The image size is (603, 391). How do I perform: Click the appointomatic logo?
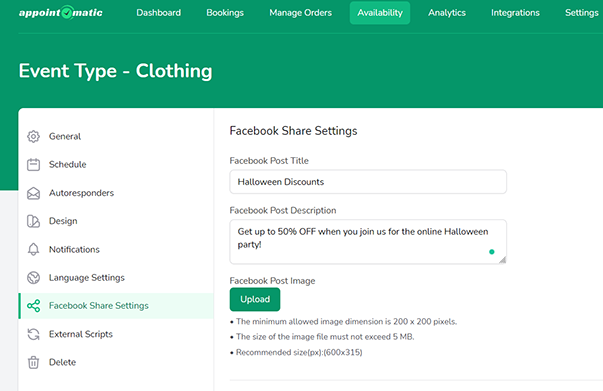[61, 13]
